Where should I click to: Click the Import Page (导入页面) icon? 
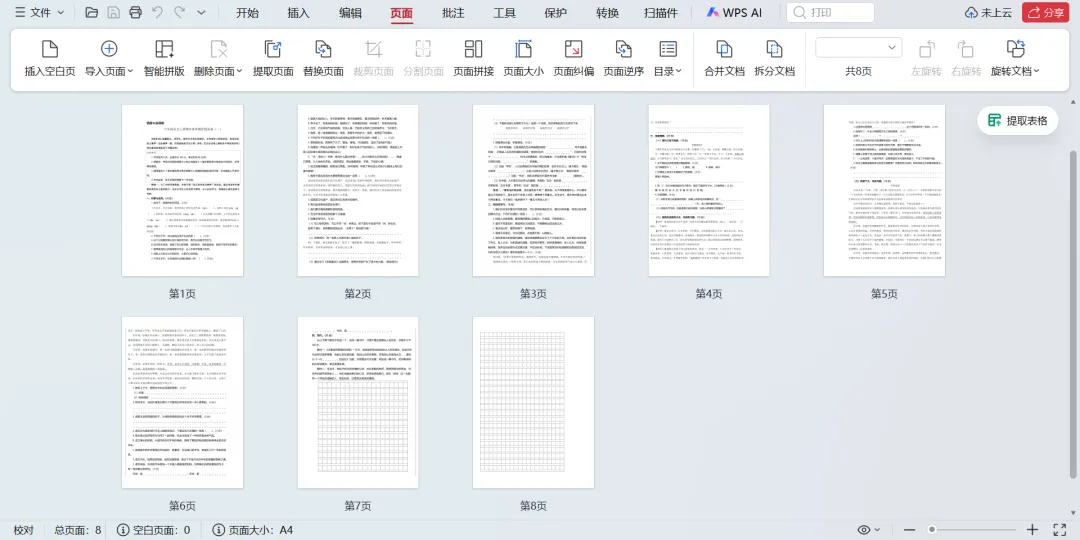109,48
